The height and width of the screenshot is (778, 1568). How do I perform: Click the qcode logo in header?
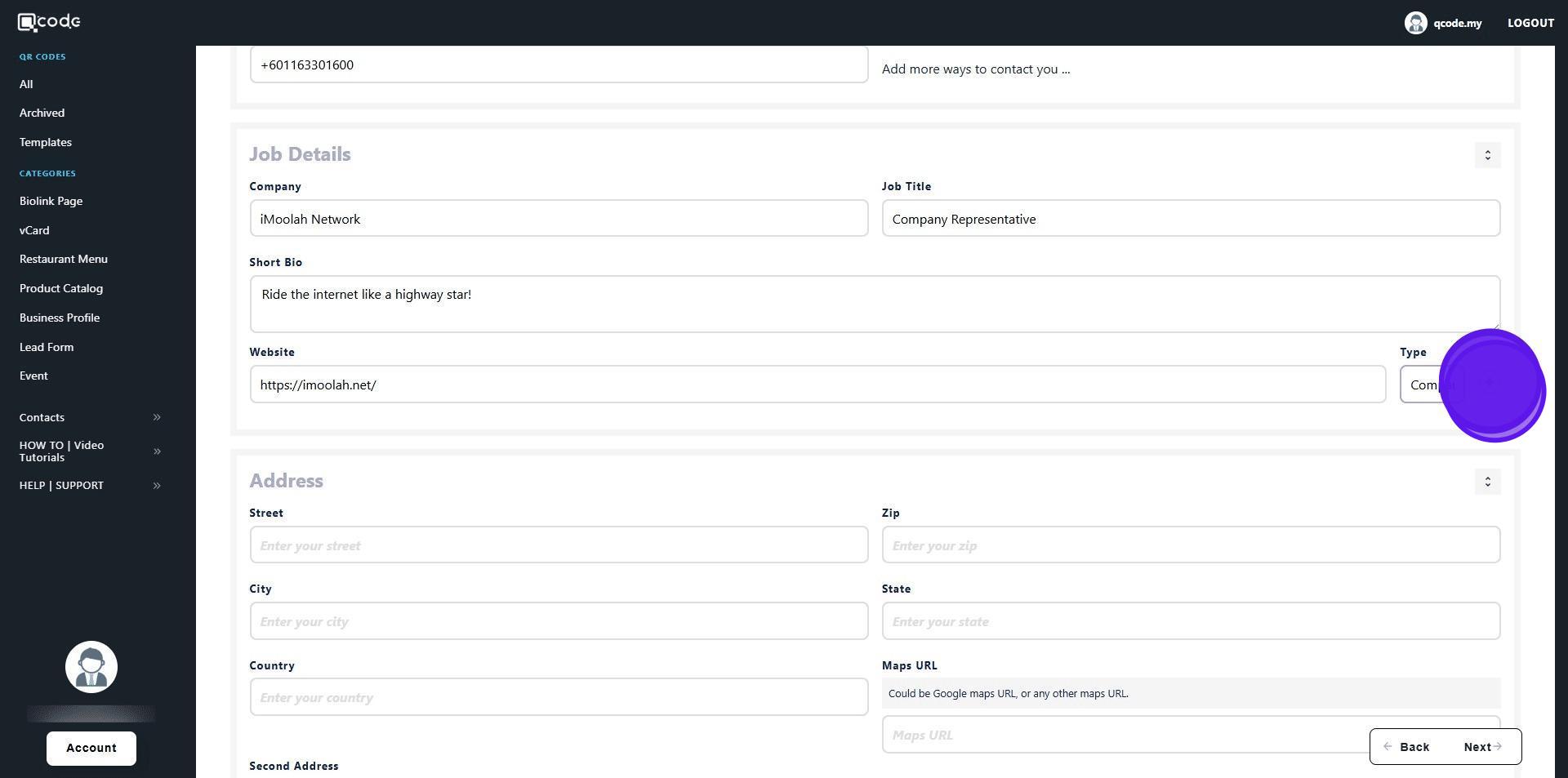pos(49,22)
